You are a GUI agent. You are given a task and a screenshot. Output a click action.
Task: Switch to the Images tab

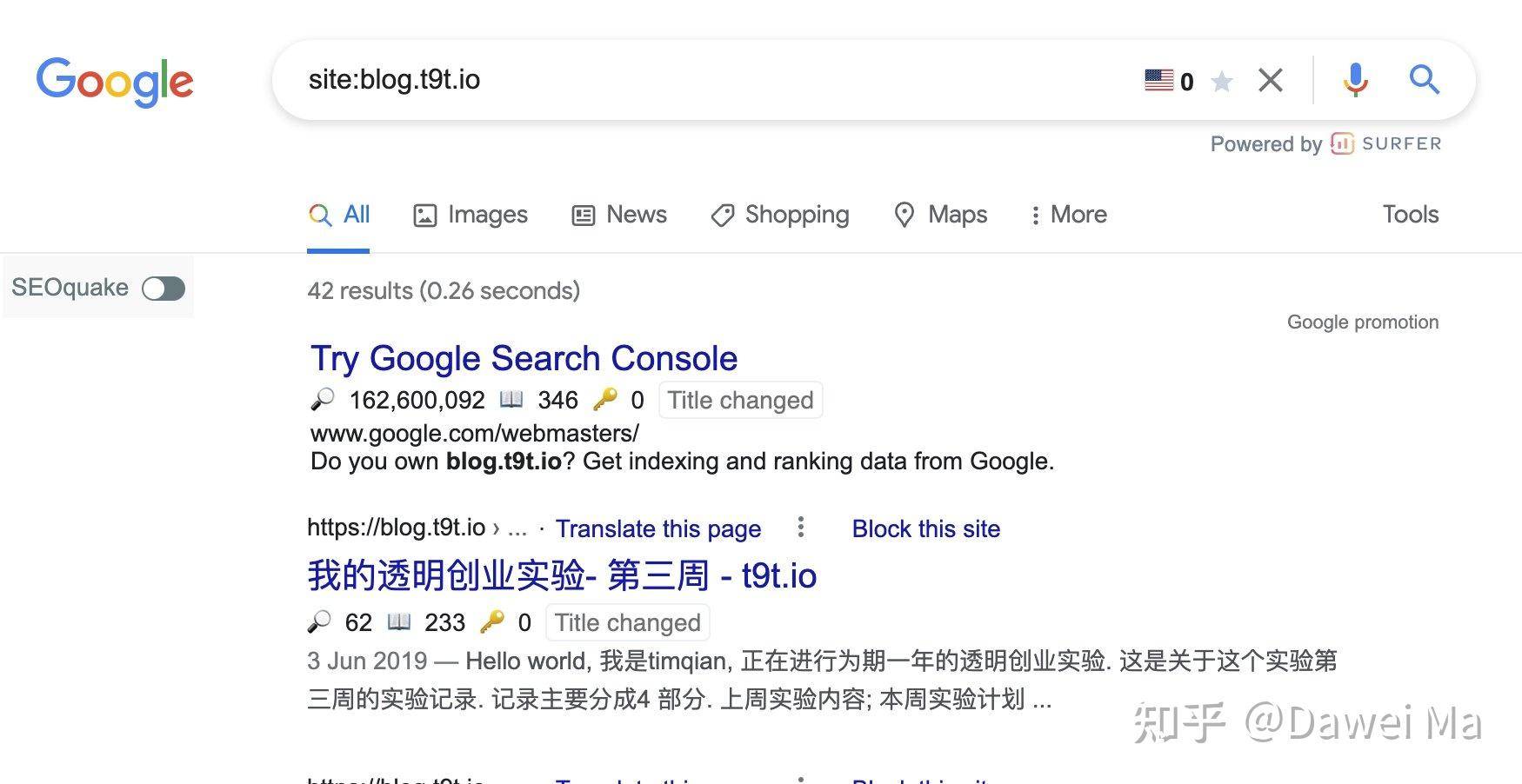(471, 215)
